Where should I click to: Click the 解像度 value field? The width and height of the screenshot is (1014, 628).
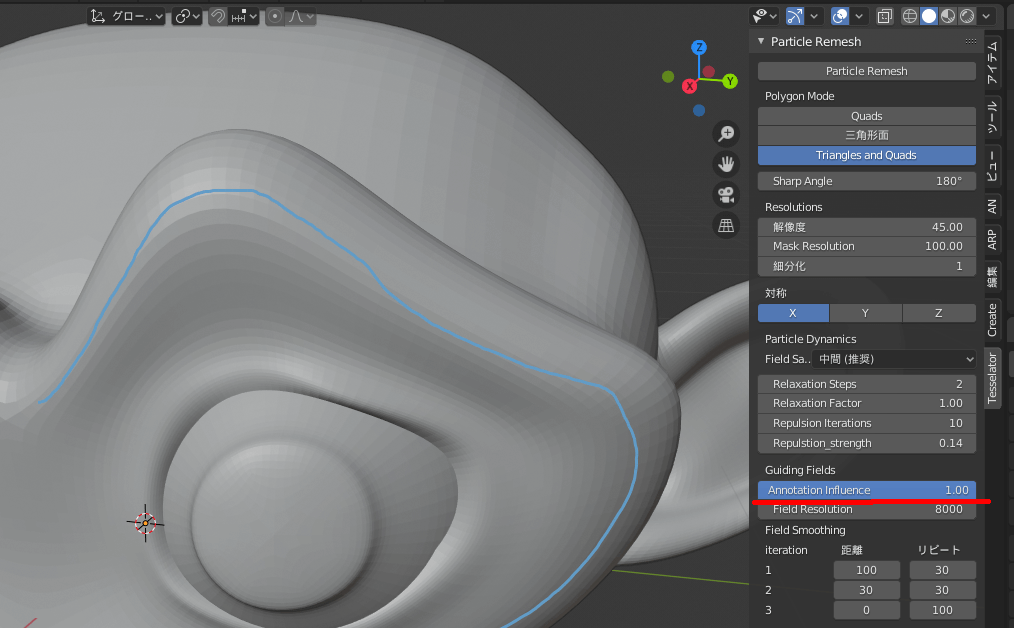point(867,227)
